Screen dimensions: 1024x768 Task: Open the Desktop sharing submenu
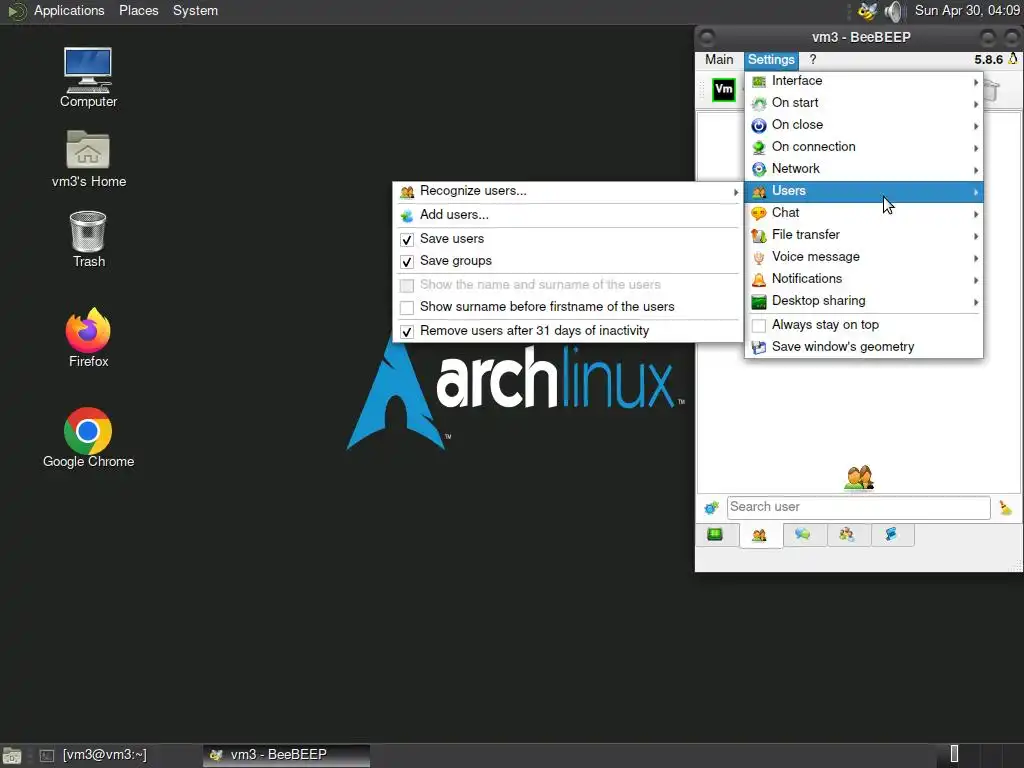click(863, 301)
